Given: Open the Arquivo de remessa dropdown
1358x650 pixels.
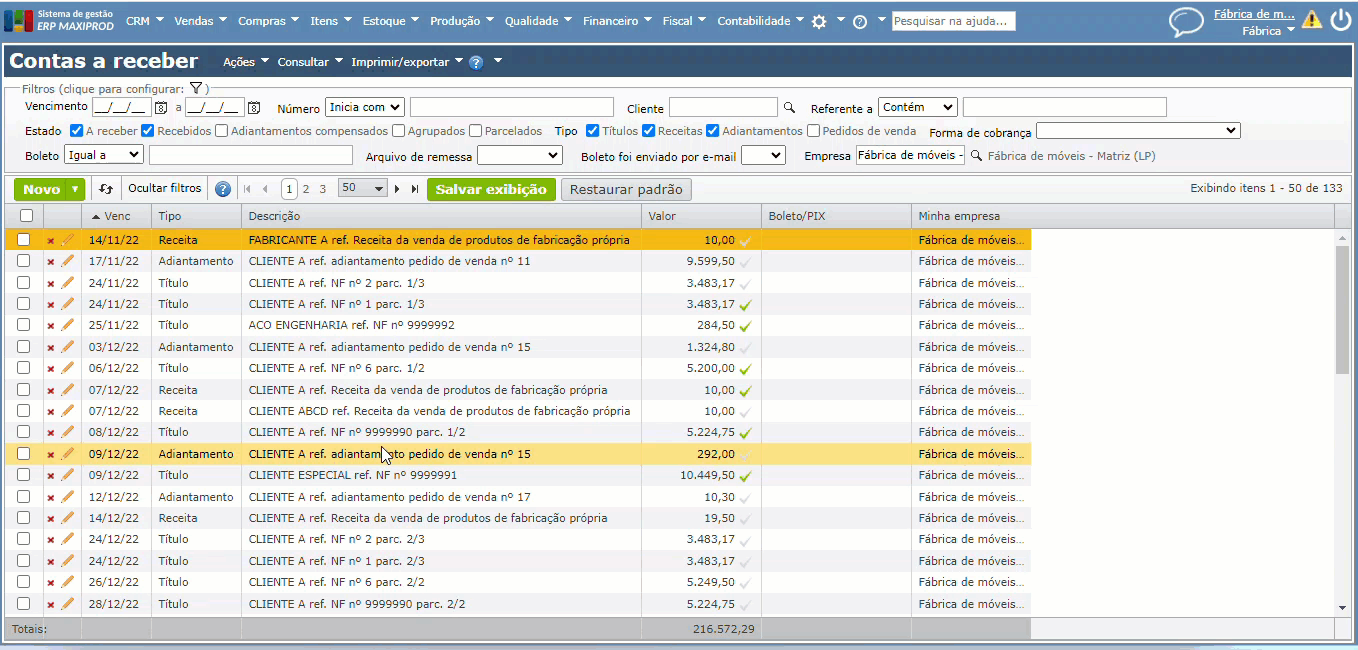Looking at the screenshot, I should (x=519, y=155).
